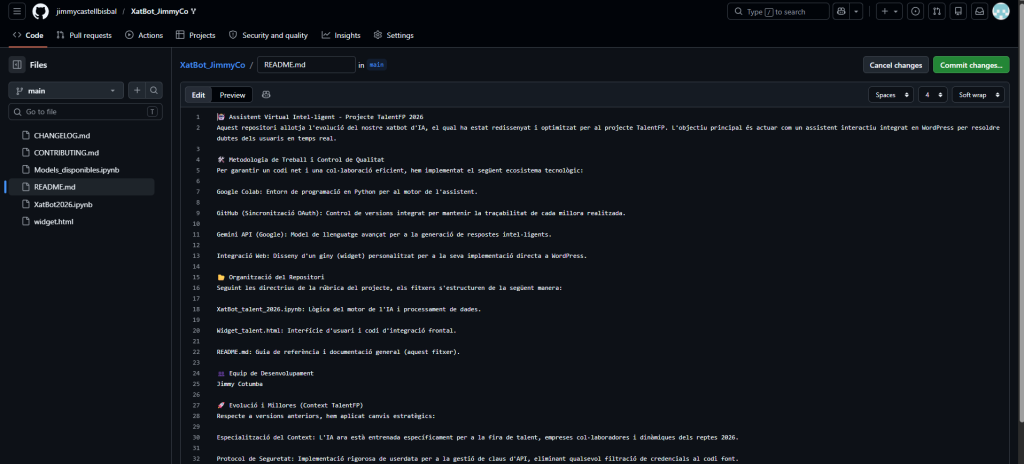Click the Copilot icon beside Preview tab
The height and width of the screenshot is (464, 1024).
[266, 95]
